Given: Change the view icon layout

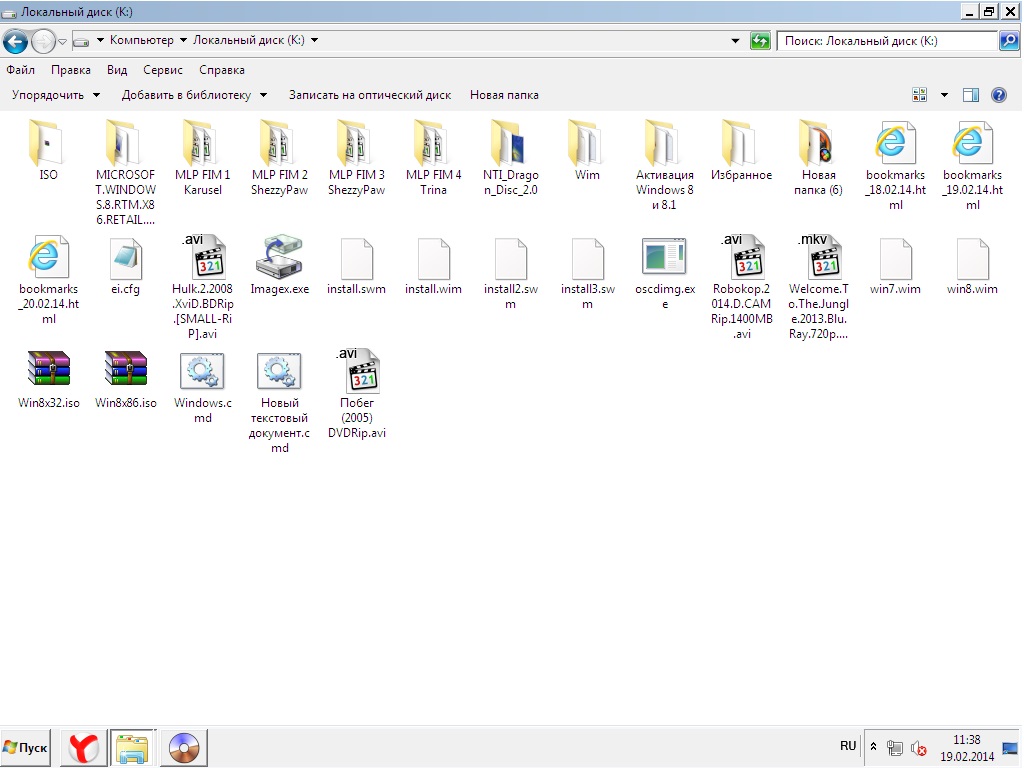Looking at the screenshot, I should 920,95.
